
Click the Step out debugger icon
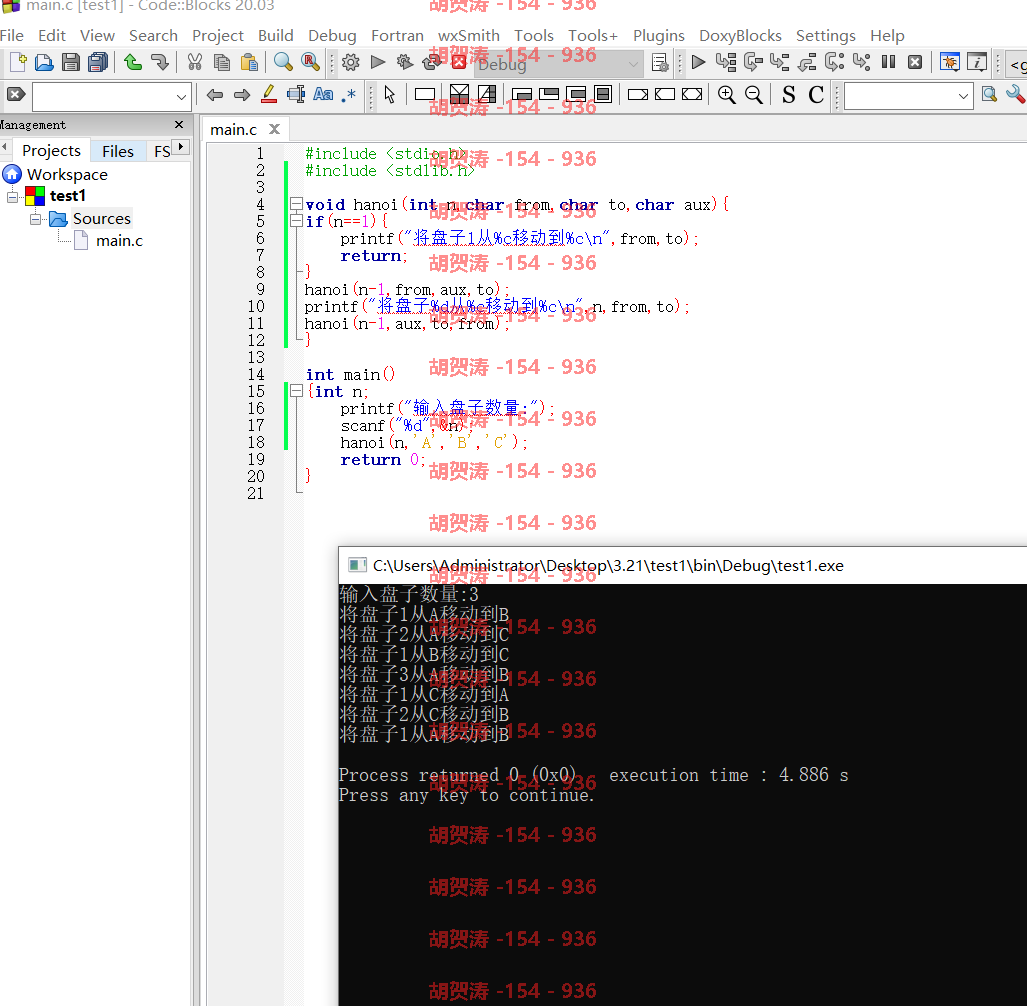[807, 63]
